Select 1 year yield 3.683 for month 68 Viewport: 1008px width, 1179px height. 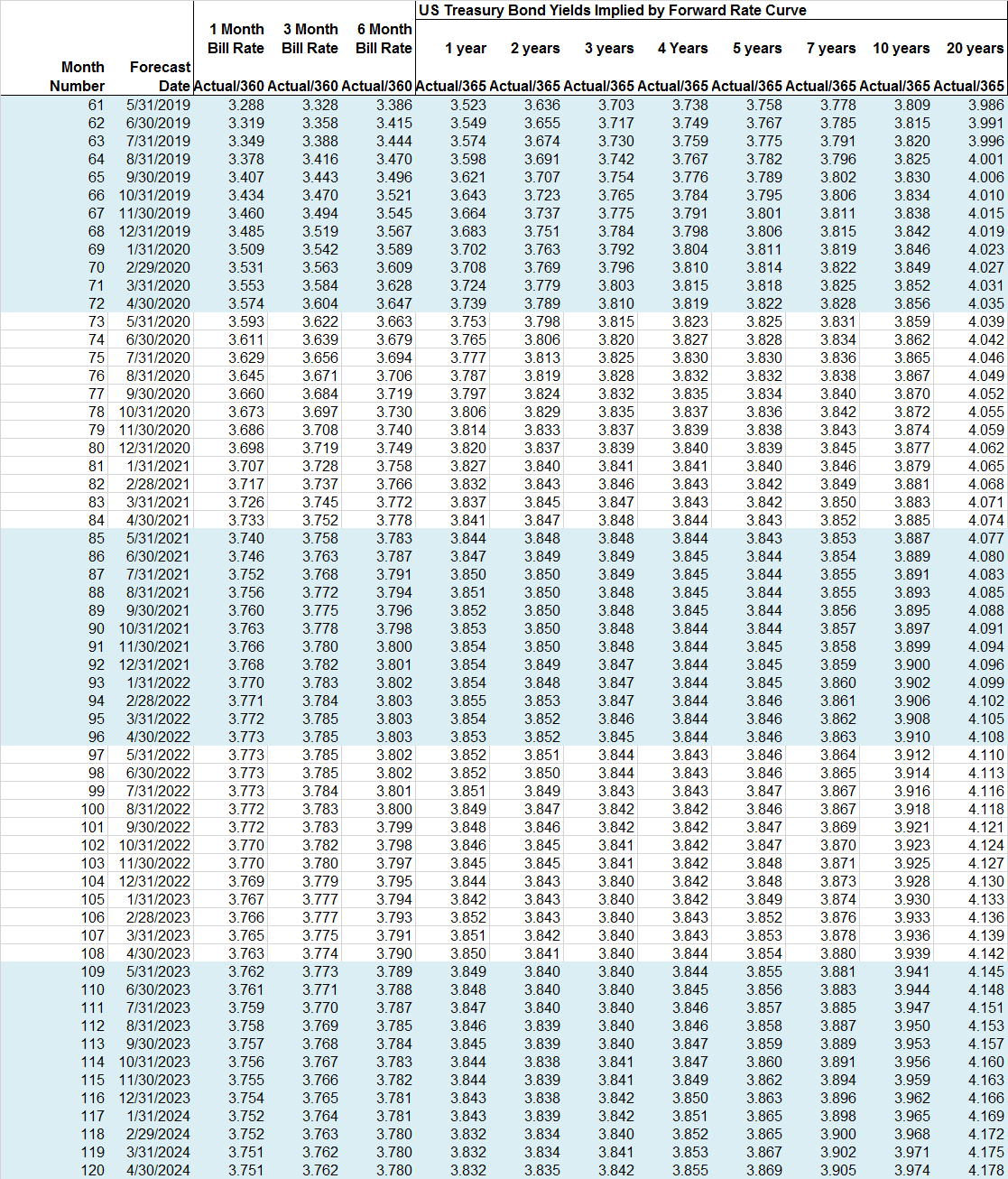click(x=468, y=231)
